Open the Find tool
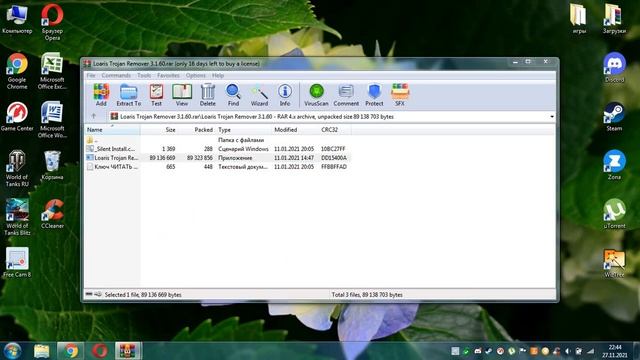Screen dimensions: 640x360 [233, 95]
